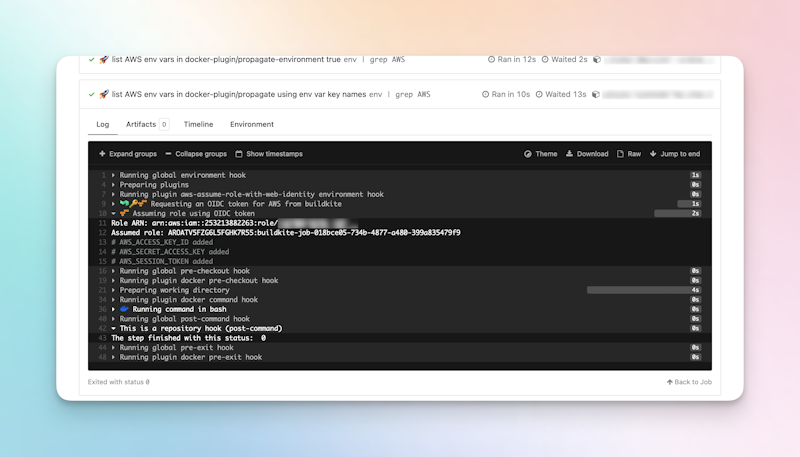Click the Back to Job up arrow
The image size is (800, 457).
click(669, 382)
